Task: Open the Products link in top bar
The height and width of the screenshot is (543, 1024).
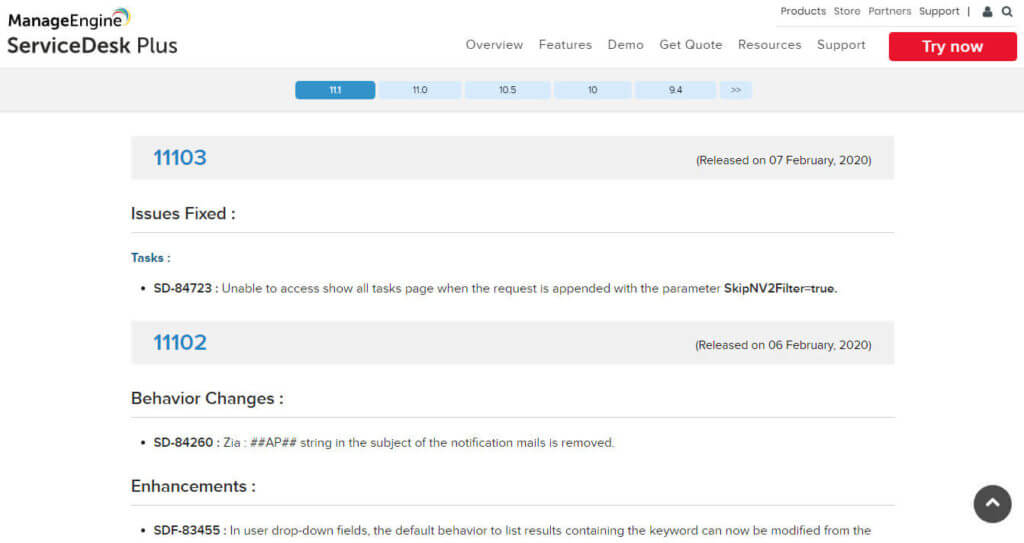Action: coord(803,11)
